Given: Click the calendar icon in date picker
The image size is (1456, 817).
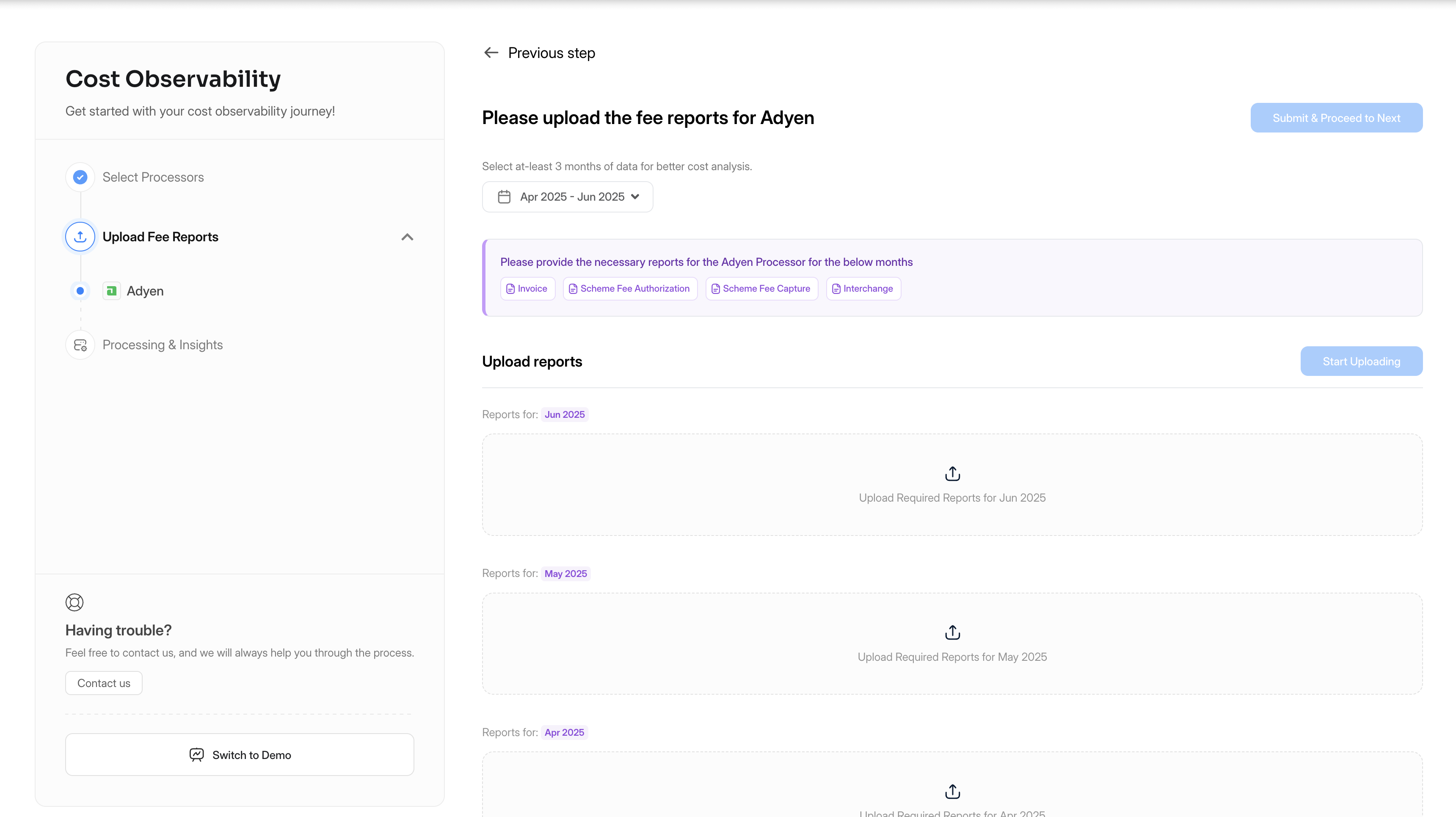Looking at the screenshot, I should [x=504, y=197].
